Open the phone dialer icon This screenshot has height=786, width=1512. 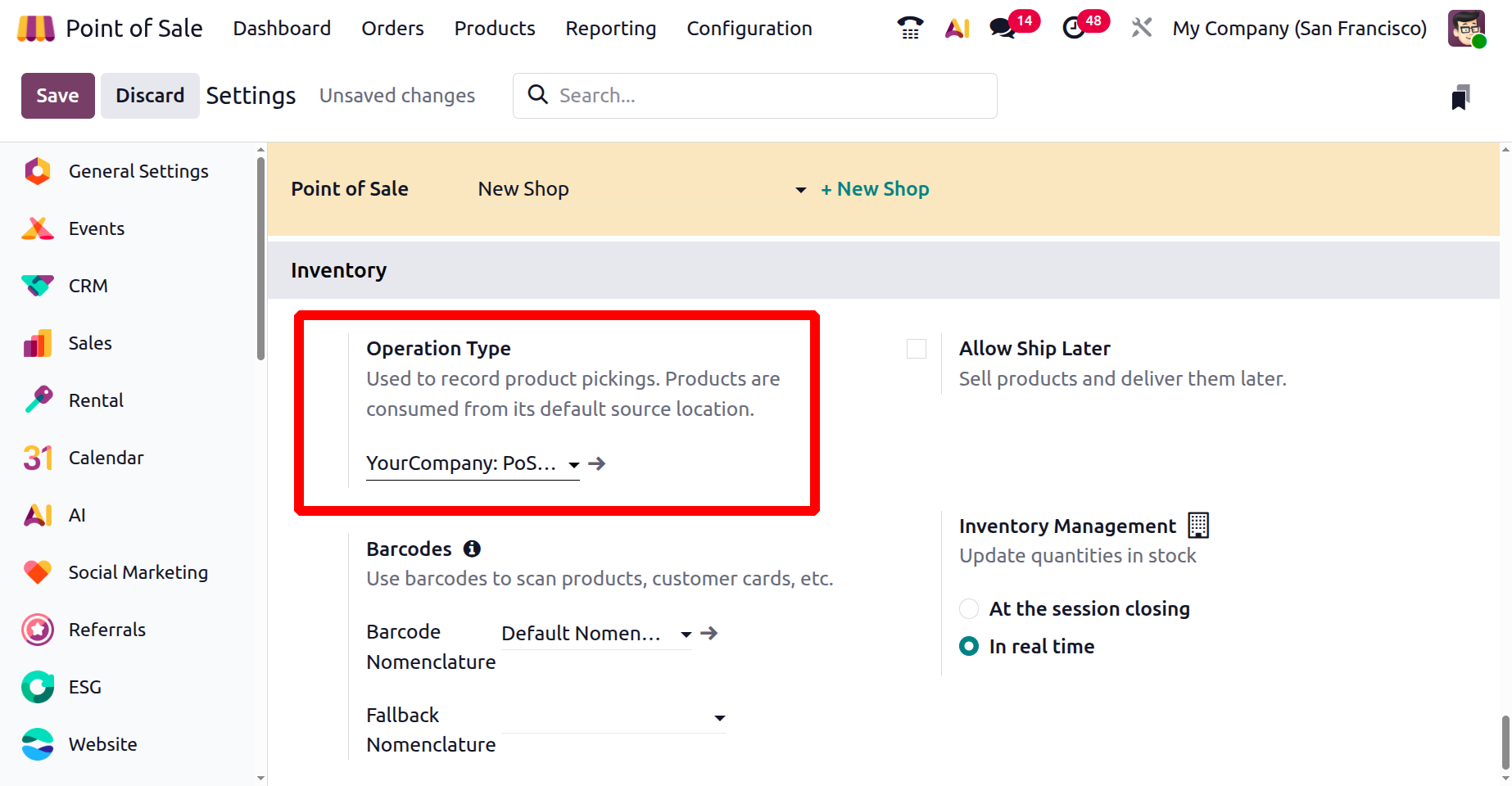coord(910,29)
